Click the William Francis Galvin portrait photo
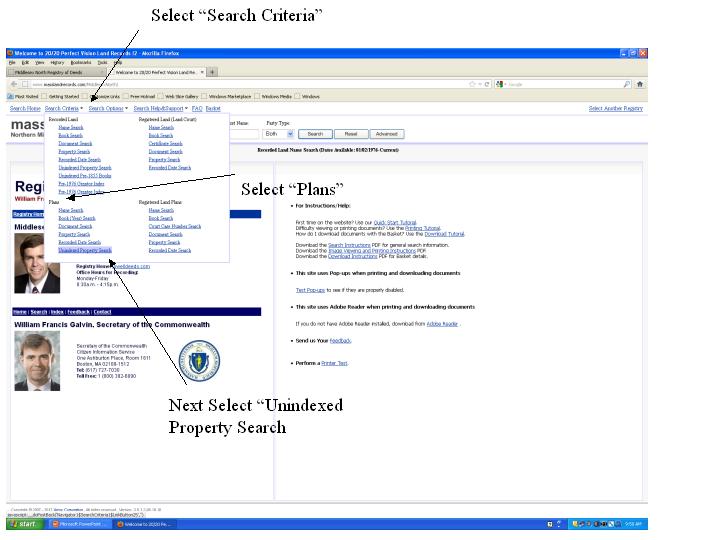 [x=37, y=361]
